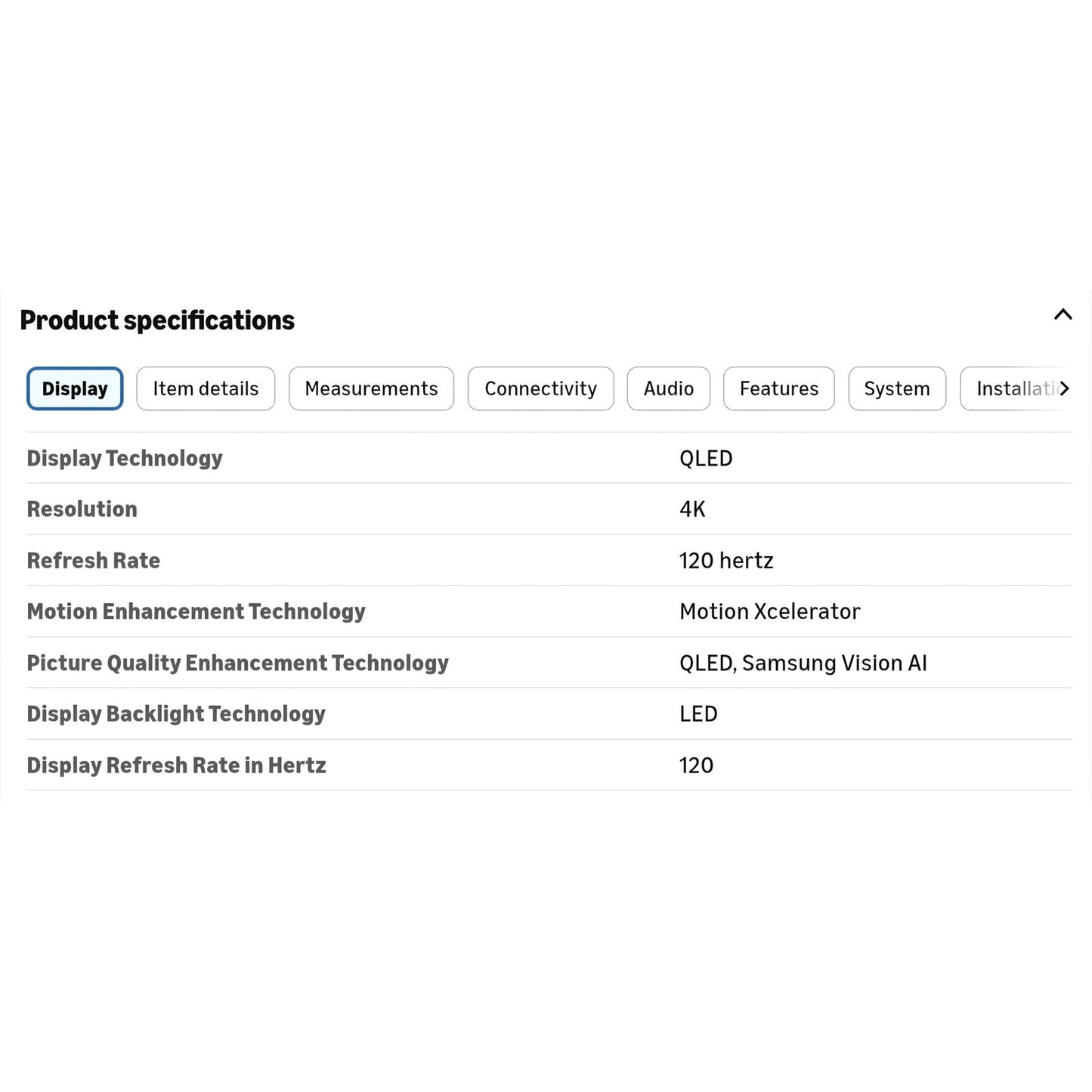
Task: Click the QLED display technology value
Action: pos(706,459)
